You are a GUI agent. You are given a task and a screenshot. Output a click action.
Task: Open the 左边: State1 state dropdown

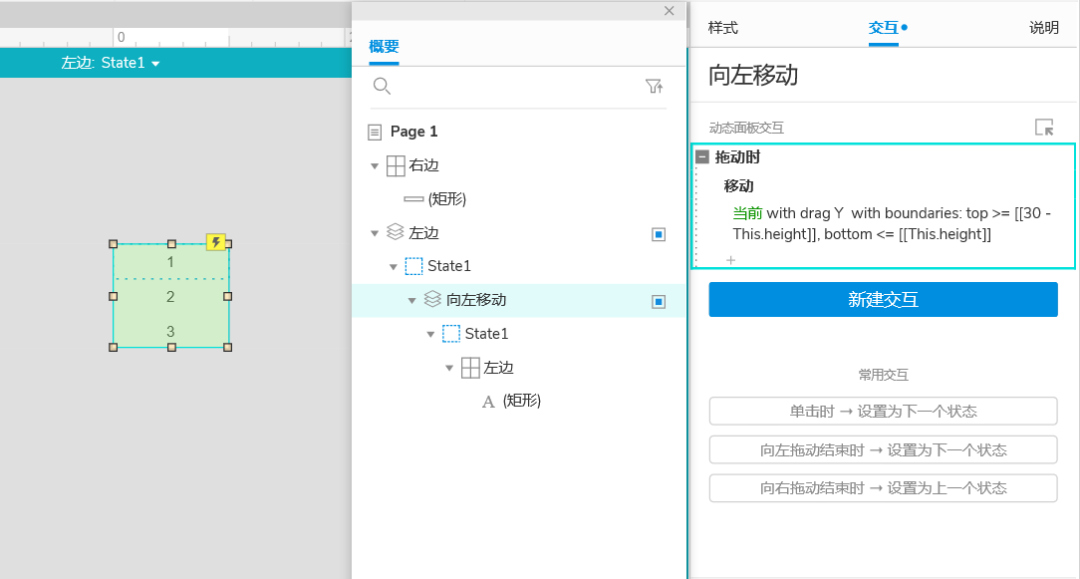click(x=111, y=63)
